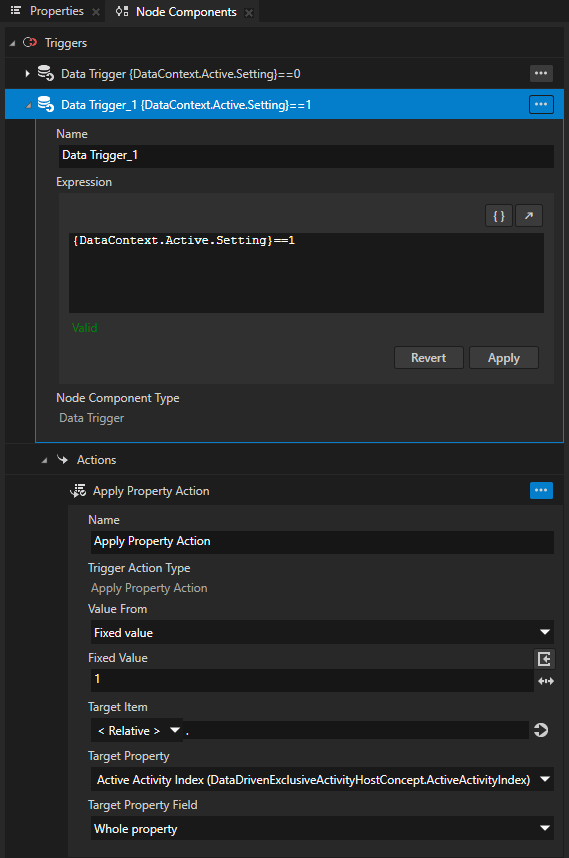
Task: Click the Actions arrow icon
Action: (63, 460)
